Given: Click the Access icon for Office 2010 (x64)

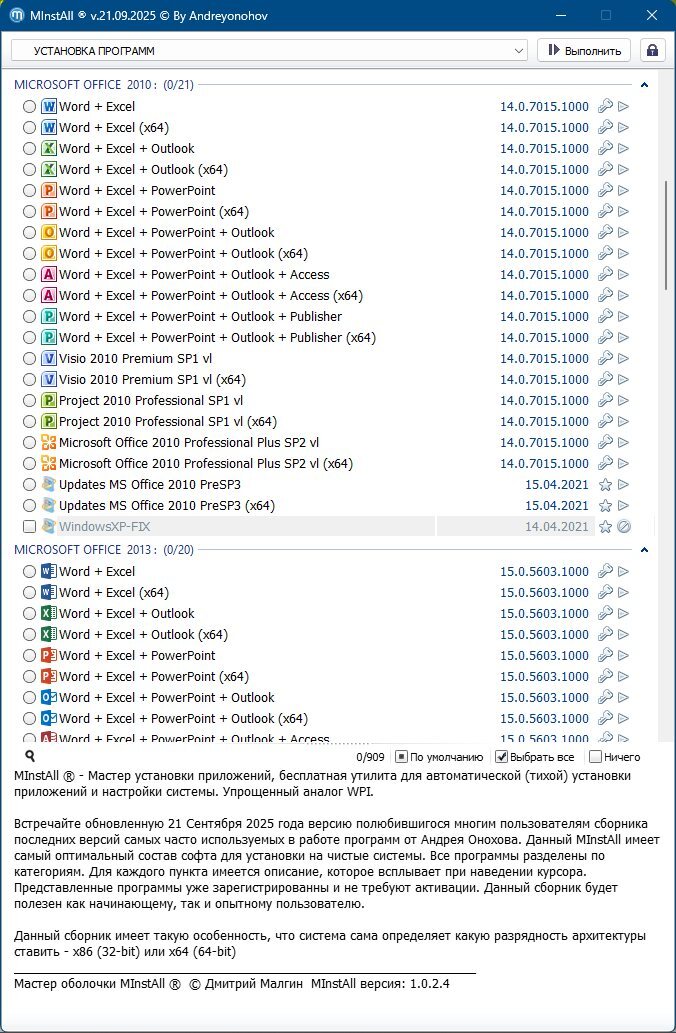Looking at the screenshot, I should coord(48,295).
